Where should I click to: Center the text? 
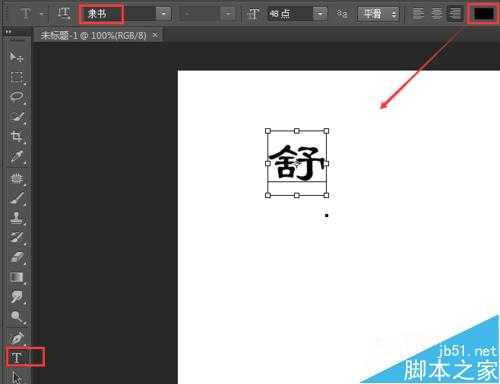(437, 14)
